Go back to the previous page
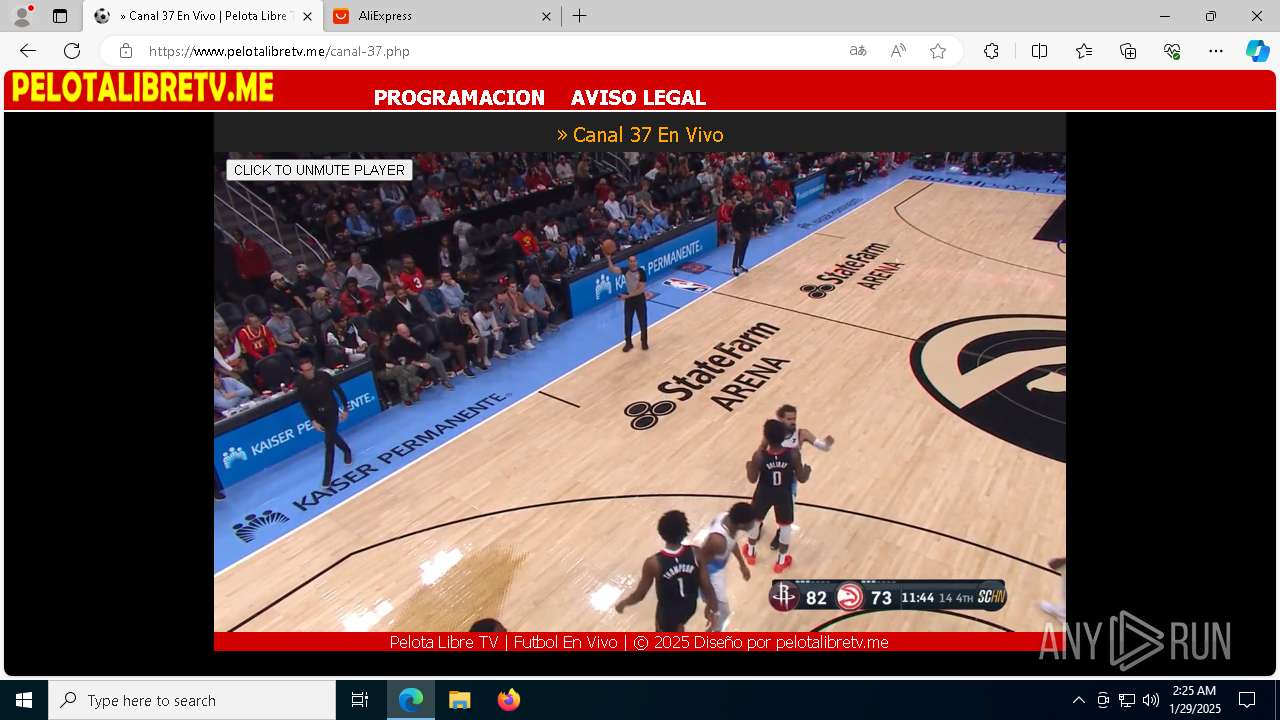This screenshot has height=720, width=1280. point(28,51)
